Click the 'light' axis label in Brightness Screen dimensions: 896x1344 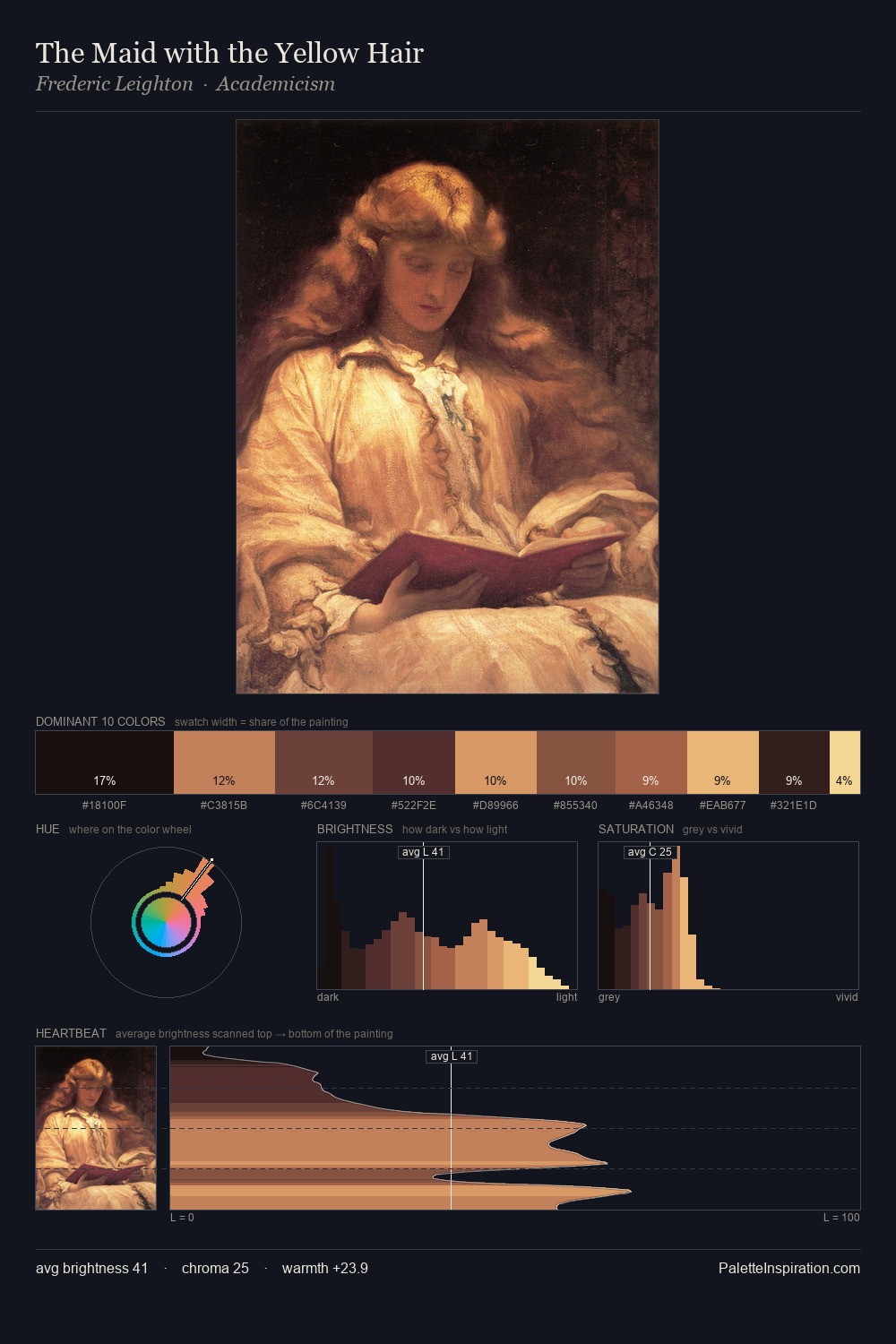[567, 997]
